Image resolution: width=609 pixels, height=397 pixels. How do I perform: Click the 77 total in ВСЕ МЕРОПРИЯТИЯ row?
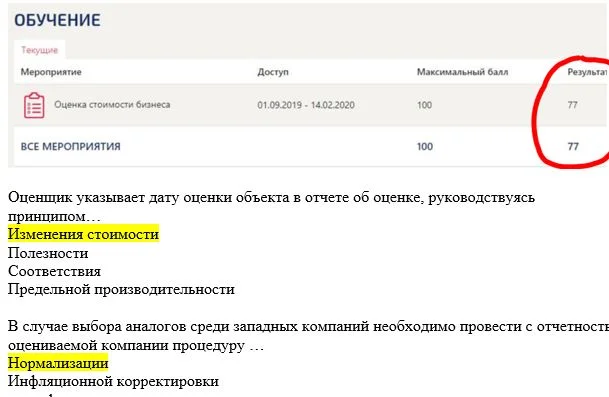point(573,146)
